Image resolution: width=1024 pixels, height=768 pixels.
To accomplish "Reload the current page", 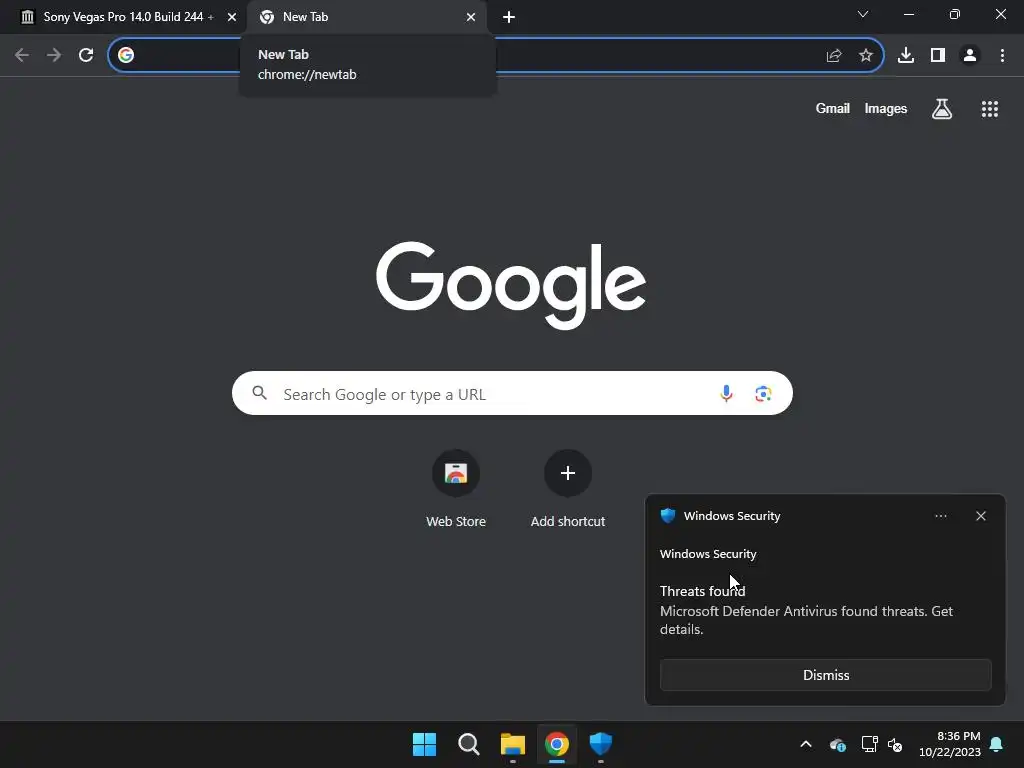I will [x=86, y=56].
